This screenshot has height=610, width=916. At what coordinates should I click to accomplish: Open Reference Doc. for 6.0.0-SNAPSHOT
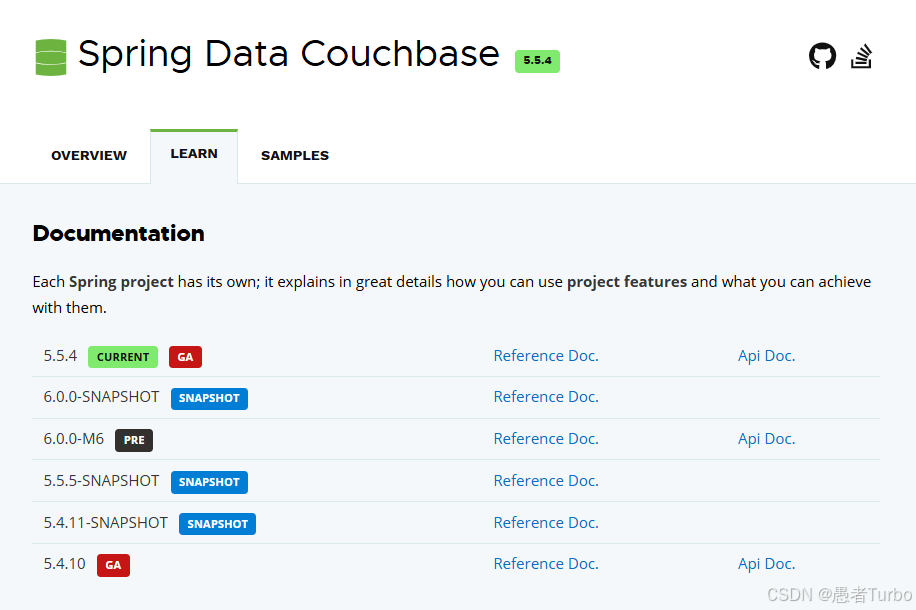point(546,397)
